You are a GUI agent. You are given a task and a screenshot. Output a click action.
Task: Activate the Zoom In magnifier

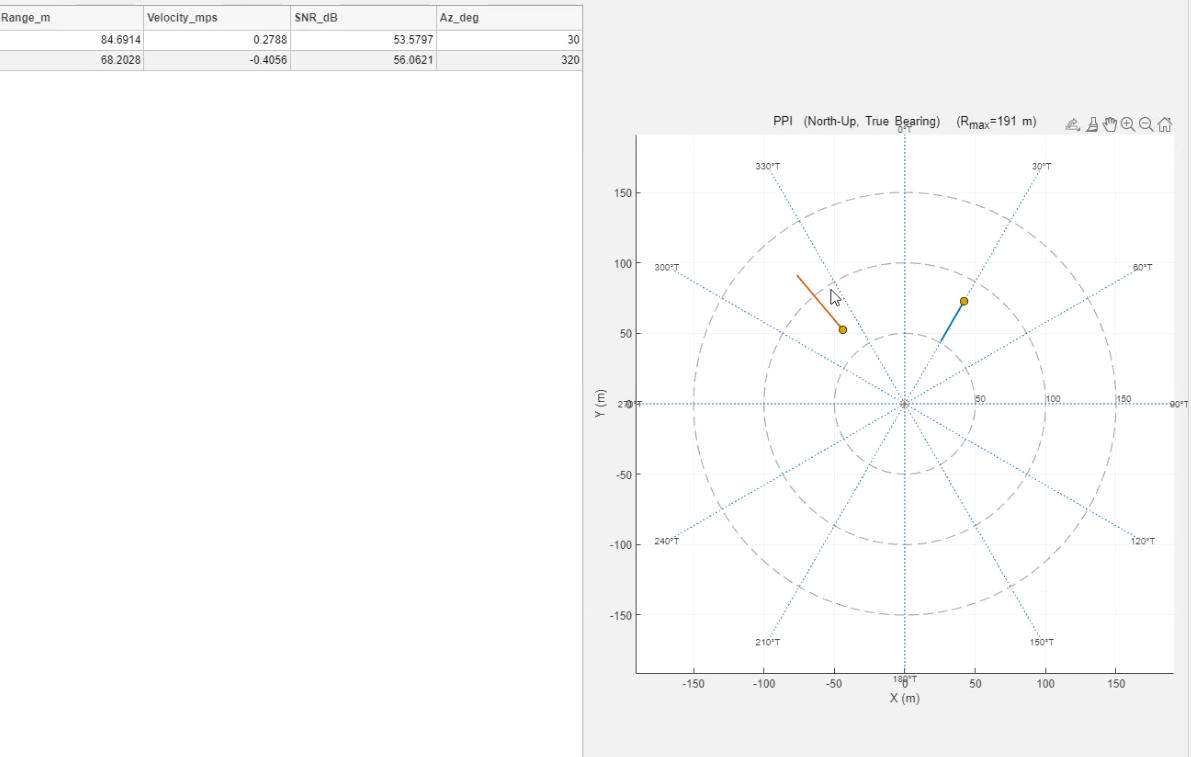(1128, 125)
